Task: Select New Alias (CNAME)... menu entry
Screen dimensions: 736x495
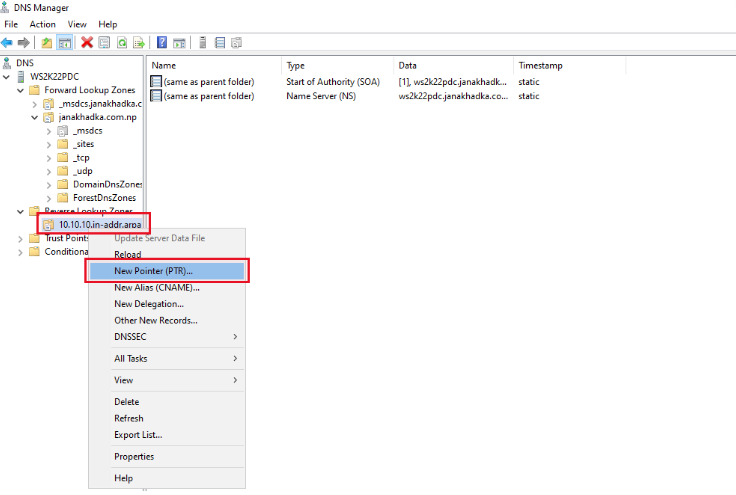Action: click(x=156, y=288)
